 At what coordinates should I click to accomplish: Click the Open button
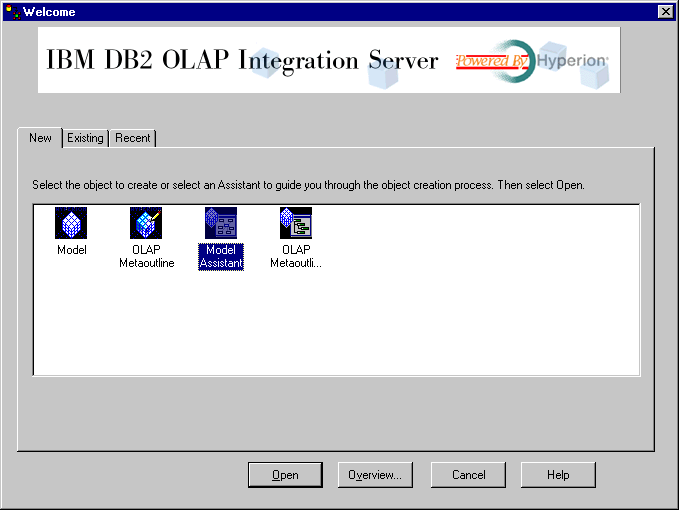pos(285,475)
